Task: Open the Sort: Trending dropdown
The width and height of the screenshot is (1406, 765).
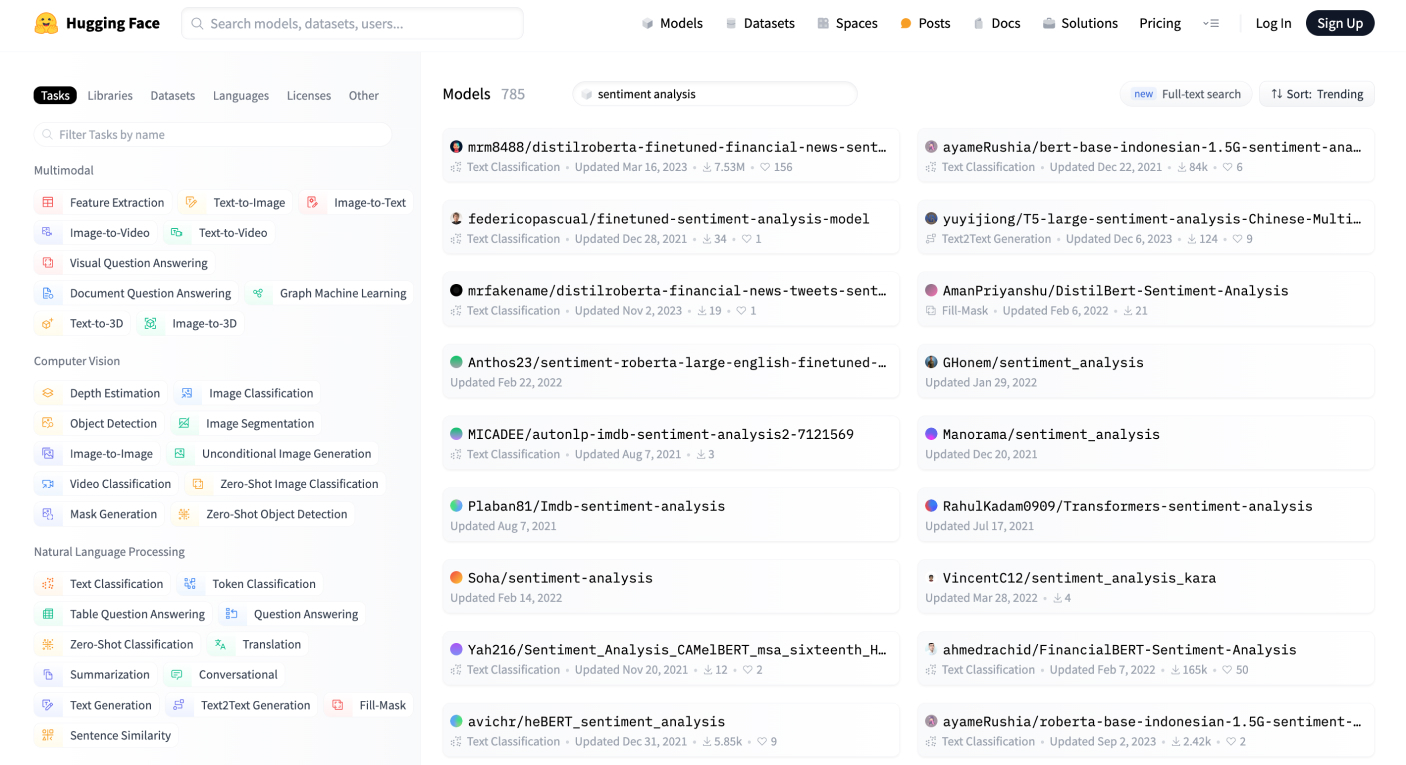Action: (1316, 94)
